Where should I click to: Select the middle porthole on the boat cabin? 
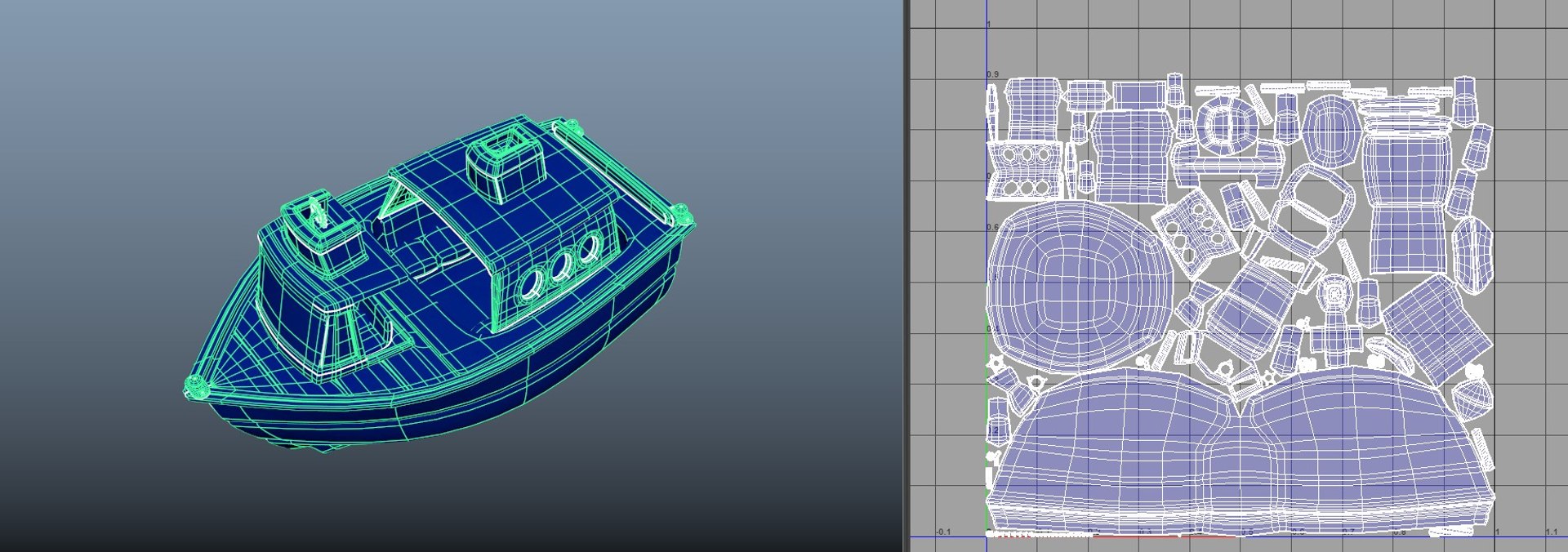560,265
